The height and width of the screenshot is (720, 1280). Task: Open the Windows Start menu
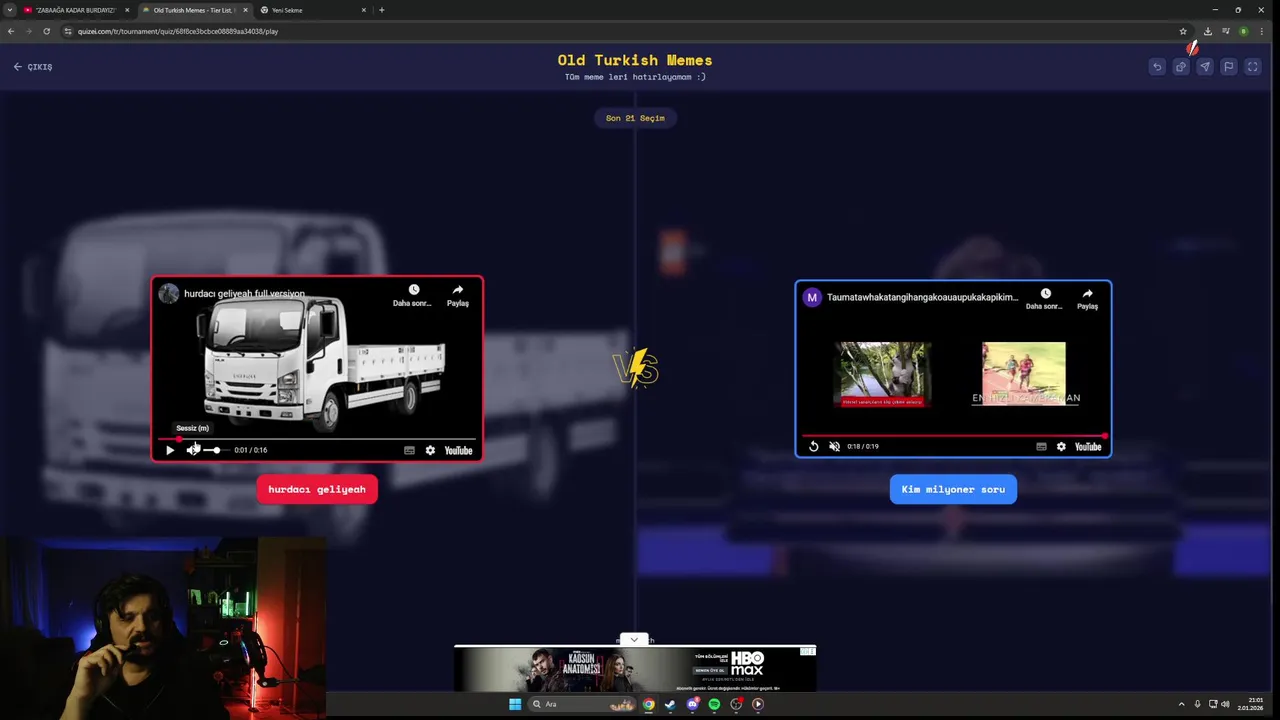pos(515,704)
